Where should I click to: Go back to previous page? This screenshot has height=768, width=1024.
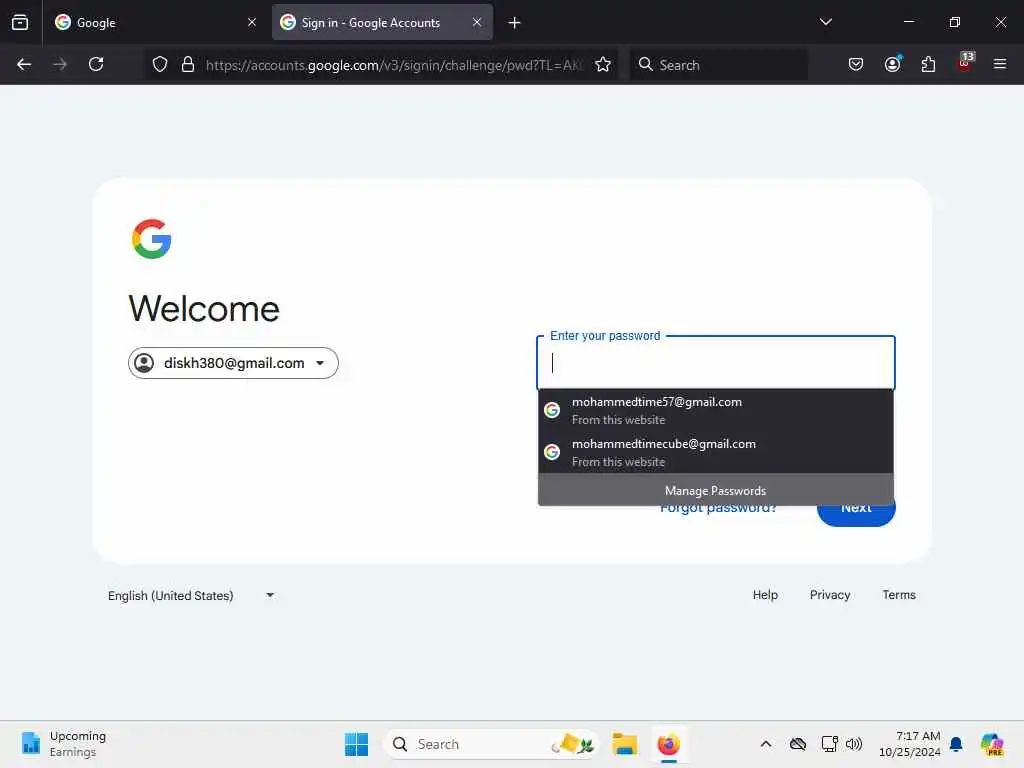tap(24, 64)
